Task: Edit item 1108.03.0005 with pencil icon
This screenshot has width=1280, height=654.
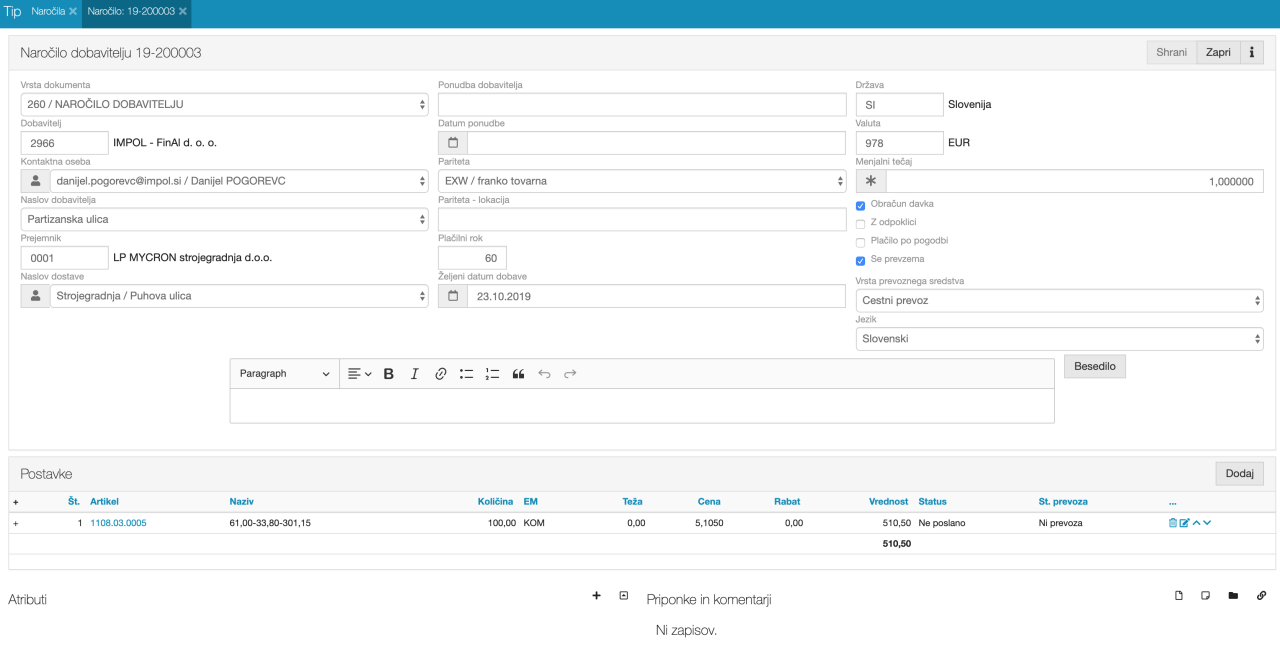Action: [1185, 523]
